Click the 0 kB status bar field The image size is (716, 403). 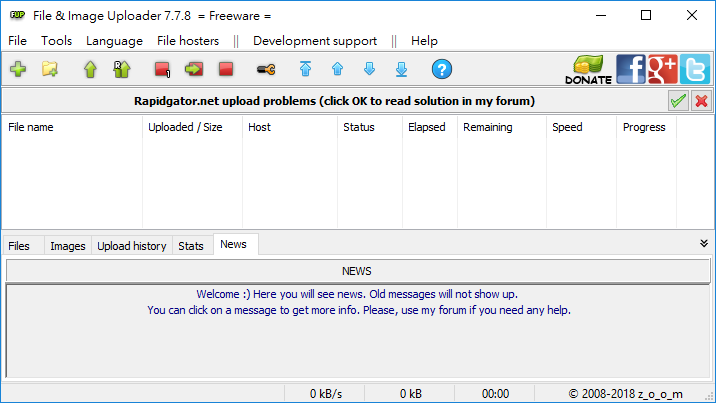(410, 393)
